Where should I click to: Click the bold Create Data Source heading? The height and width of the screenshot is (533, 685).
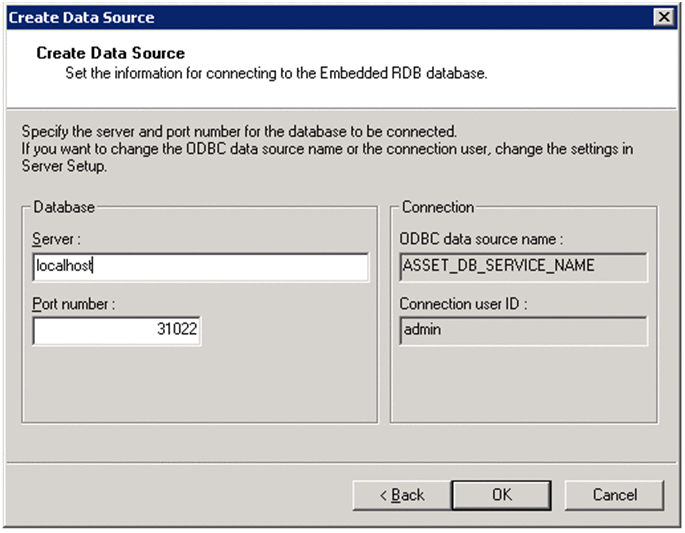click(x=110, y=52)
